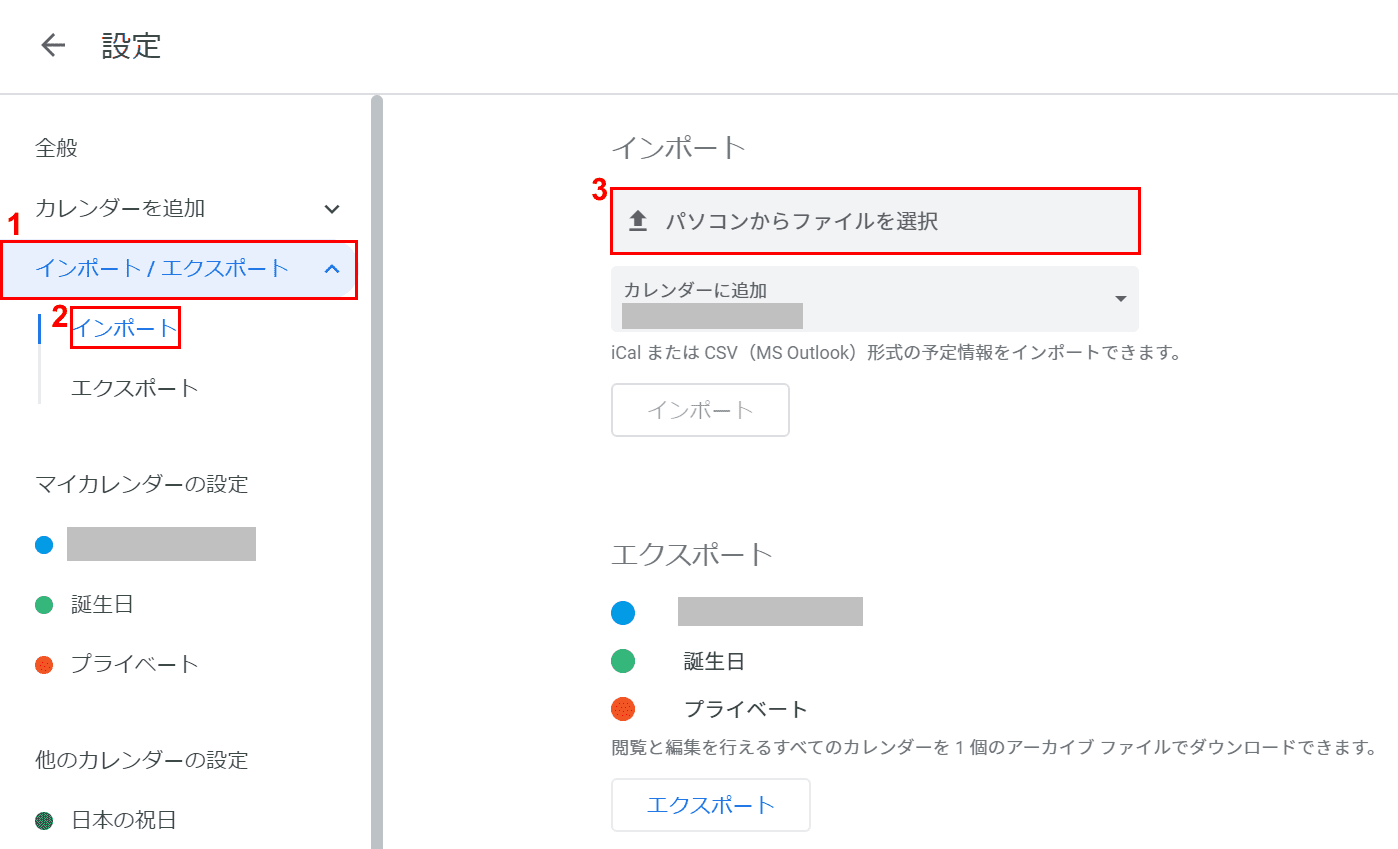Open 全般 settings section
1398x849 pixels.
point(56,149)
